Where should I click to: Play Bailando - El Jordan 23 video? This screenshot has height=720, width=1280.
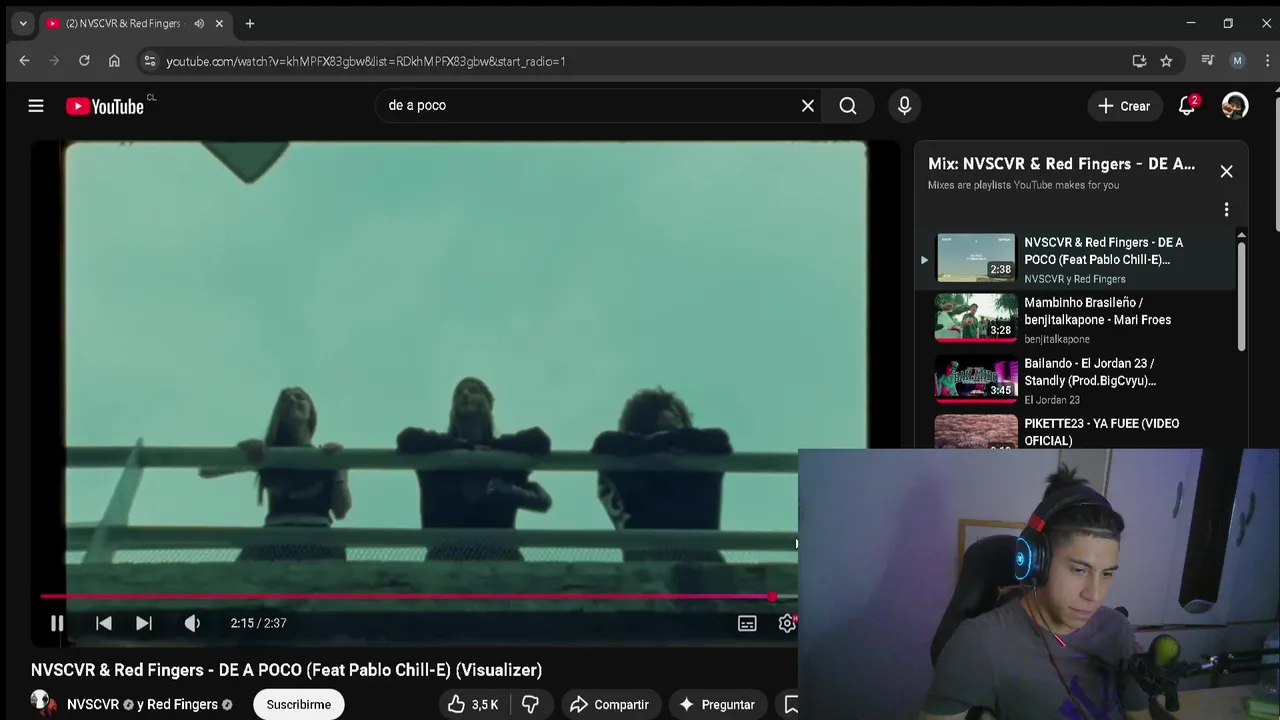1076,381
